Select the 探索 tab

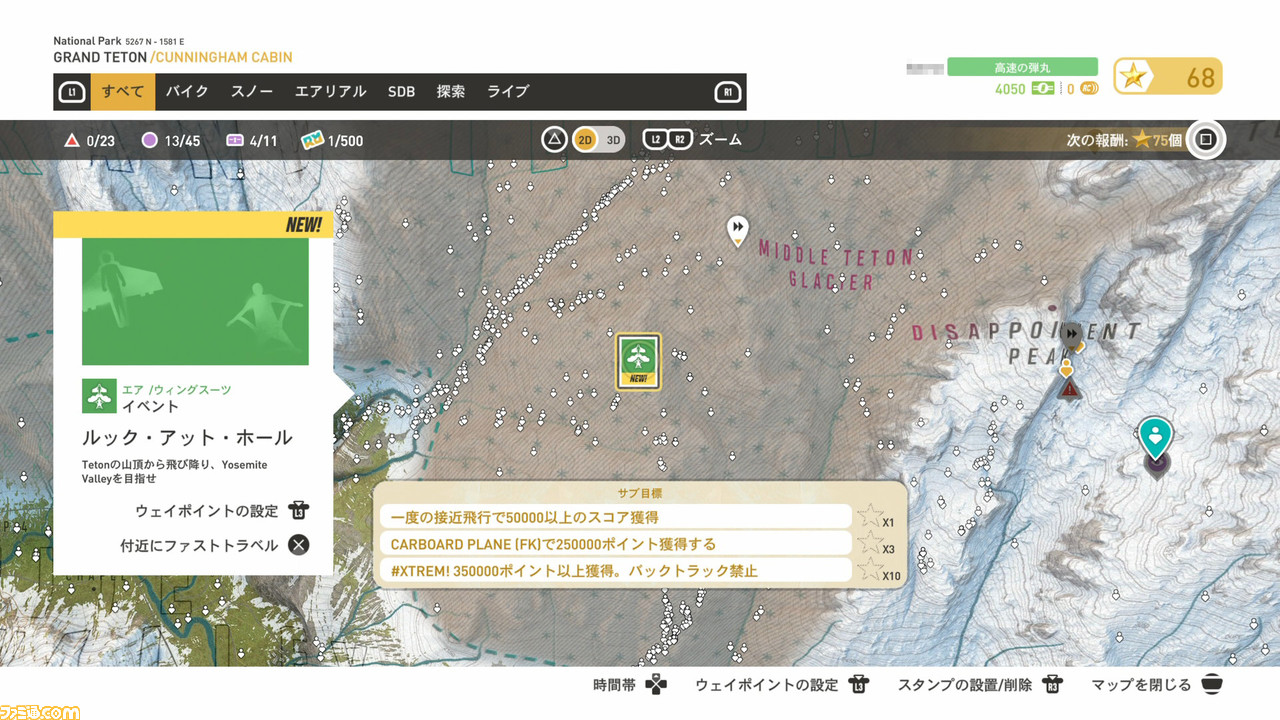(451, 91)
